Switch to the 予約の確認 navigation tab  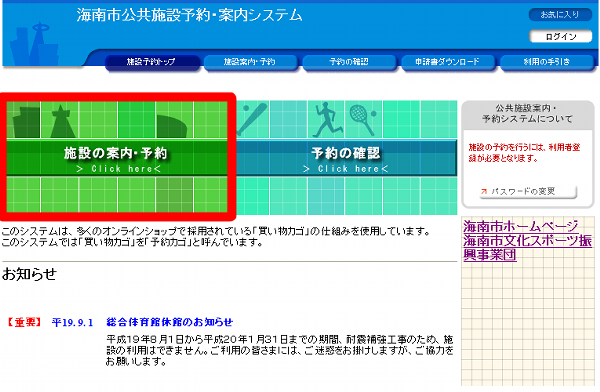click(x=349, y=62)
